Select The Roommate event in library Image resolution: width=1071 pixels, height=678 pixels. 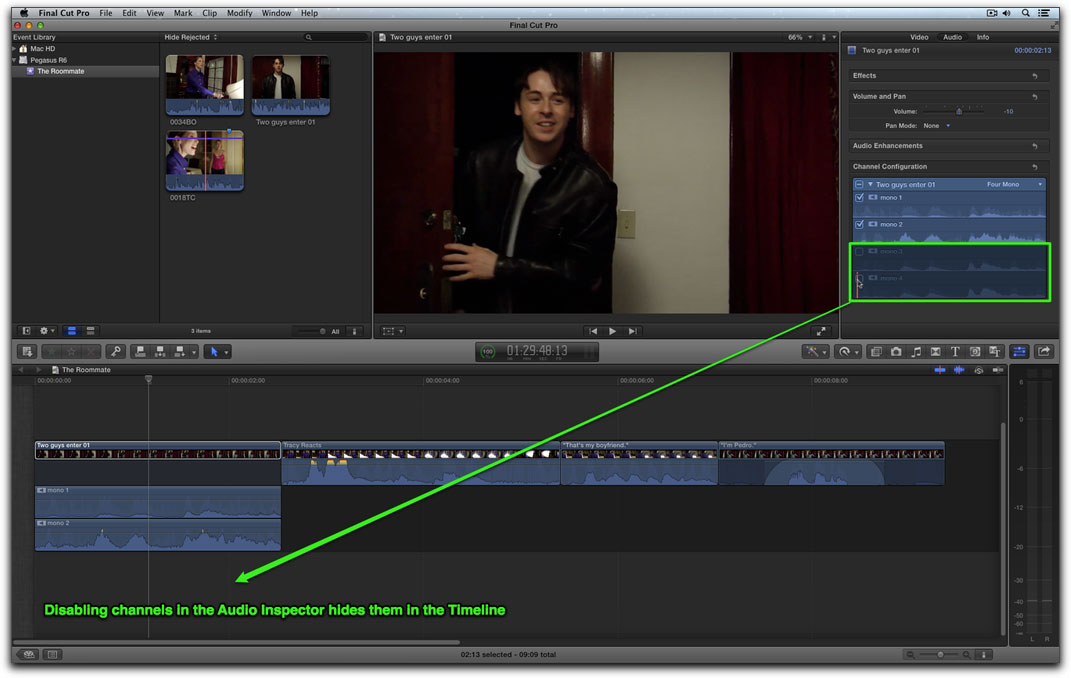tap(60, 71)
